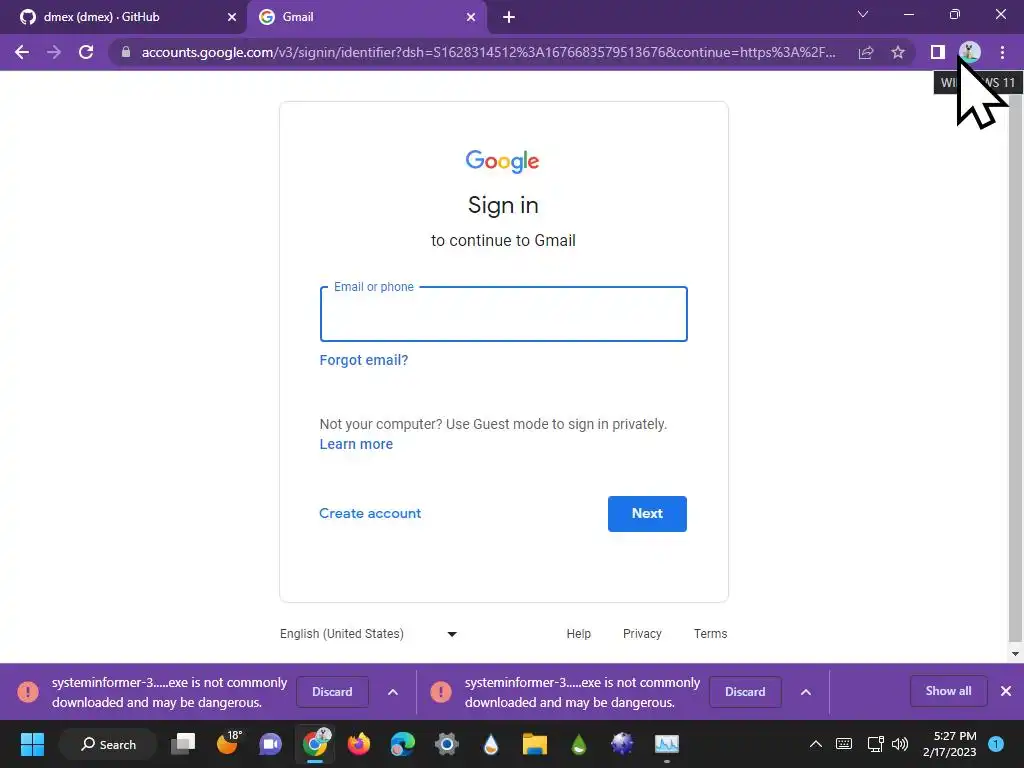
Task: Click the browser forward arrow
Action: pyautogui.click(x=54, y=52)
